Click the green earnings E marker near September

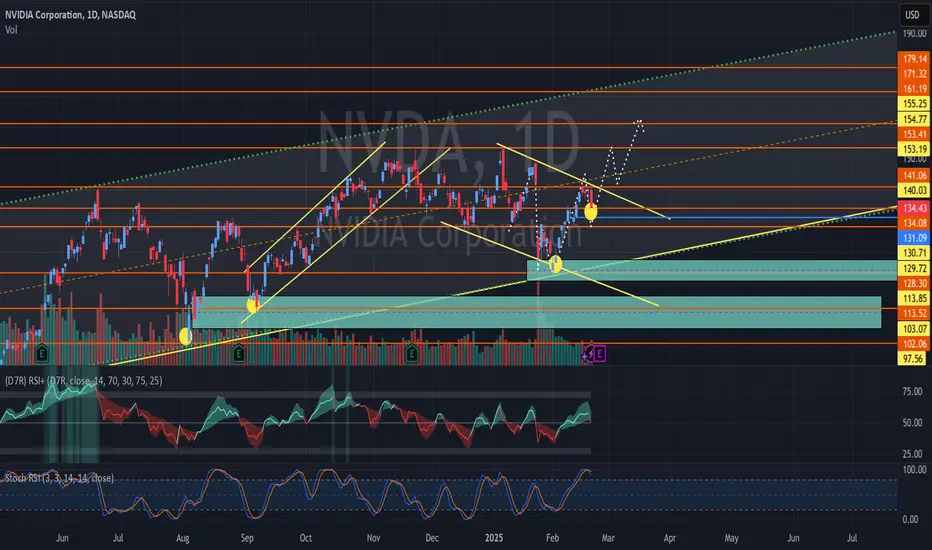click(238, 353)
